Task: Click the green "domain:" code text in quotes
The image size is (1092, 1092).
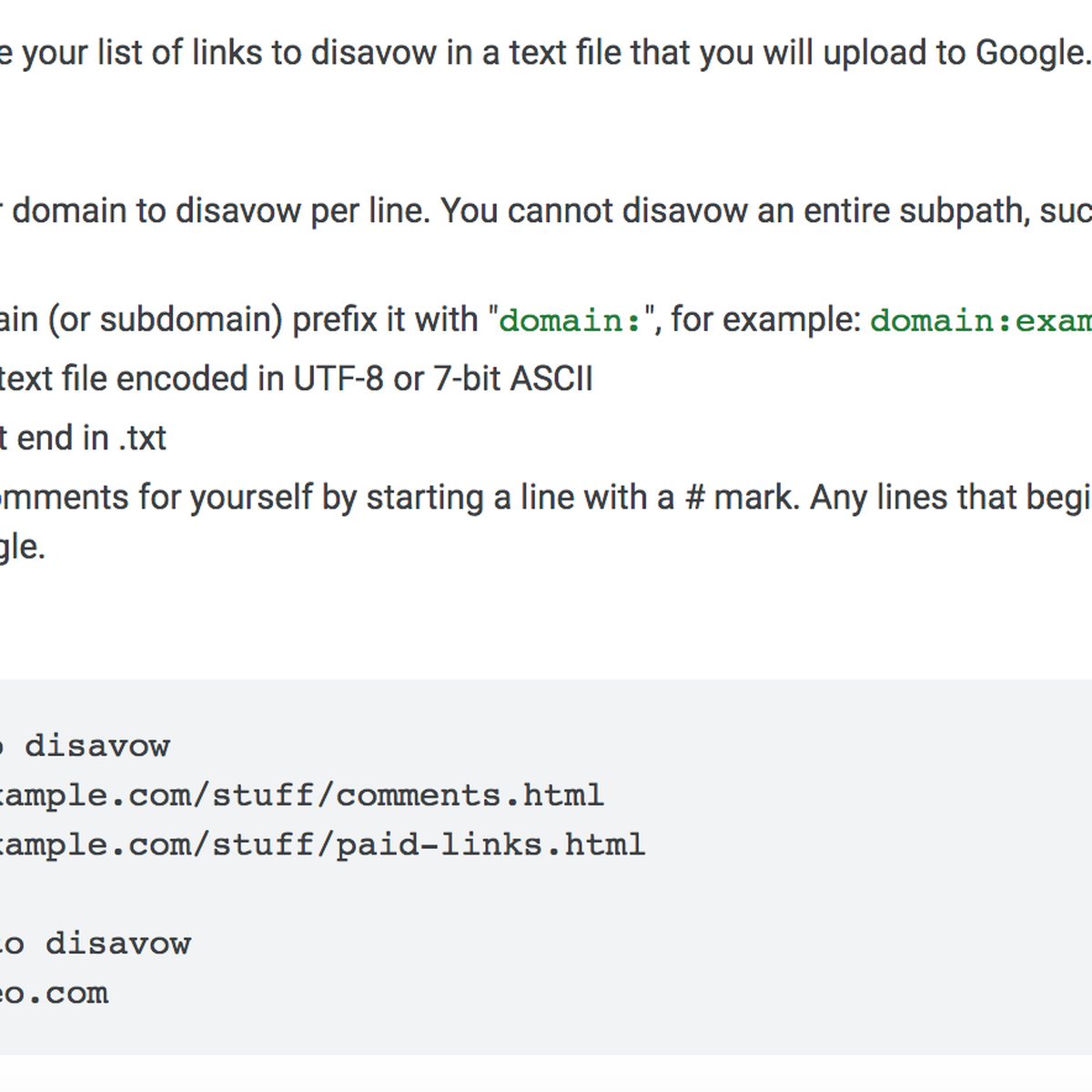Action: pos(571,320)
